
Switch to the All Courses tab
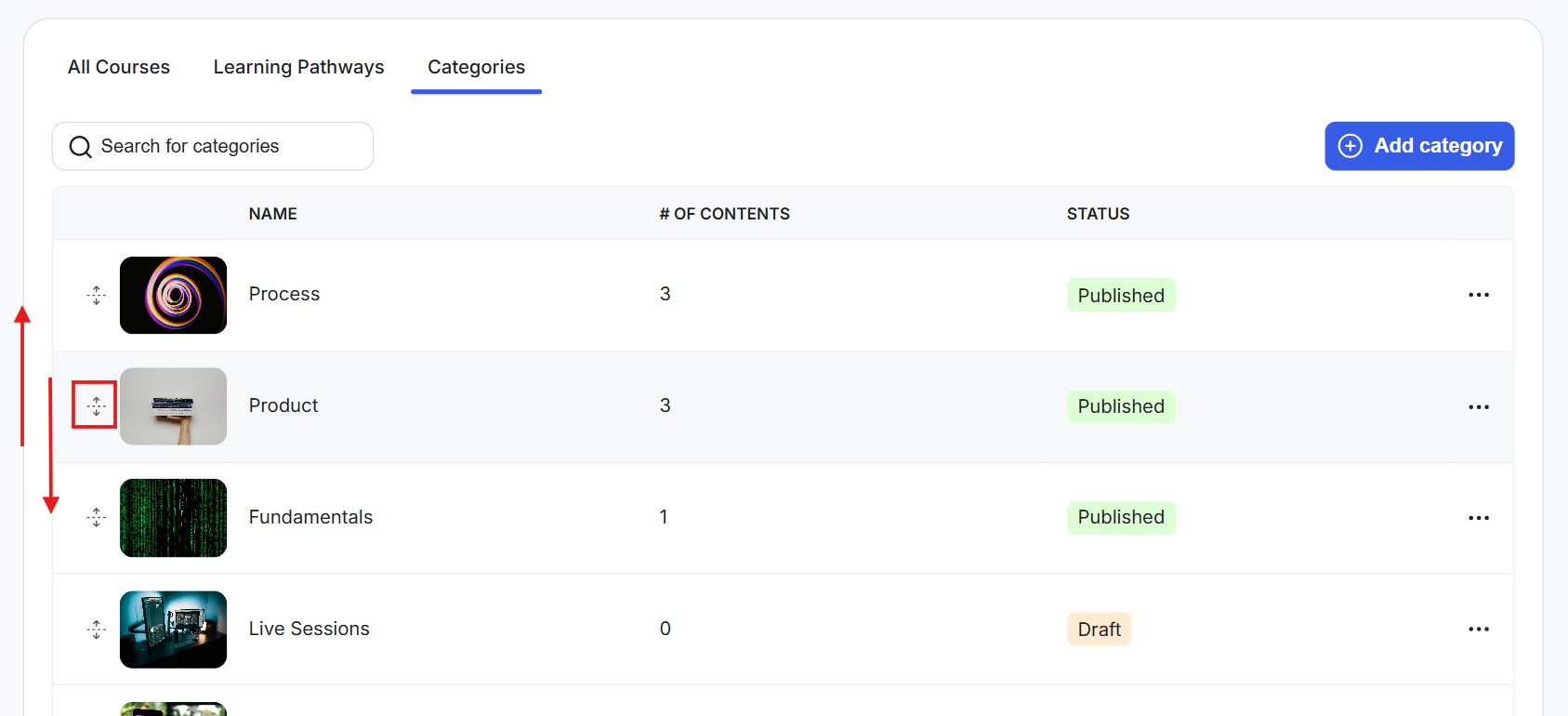[x=119, y=67]
